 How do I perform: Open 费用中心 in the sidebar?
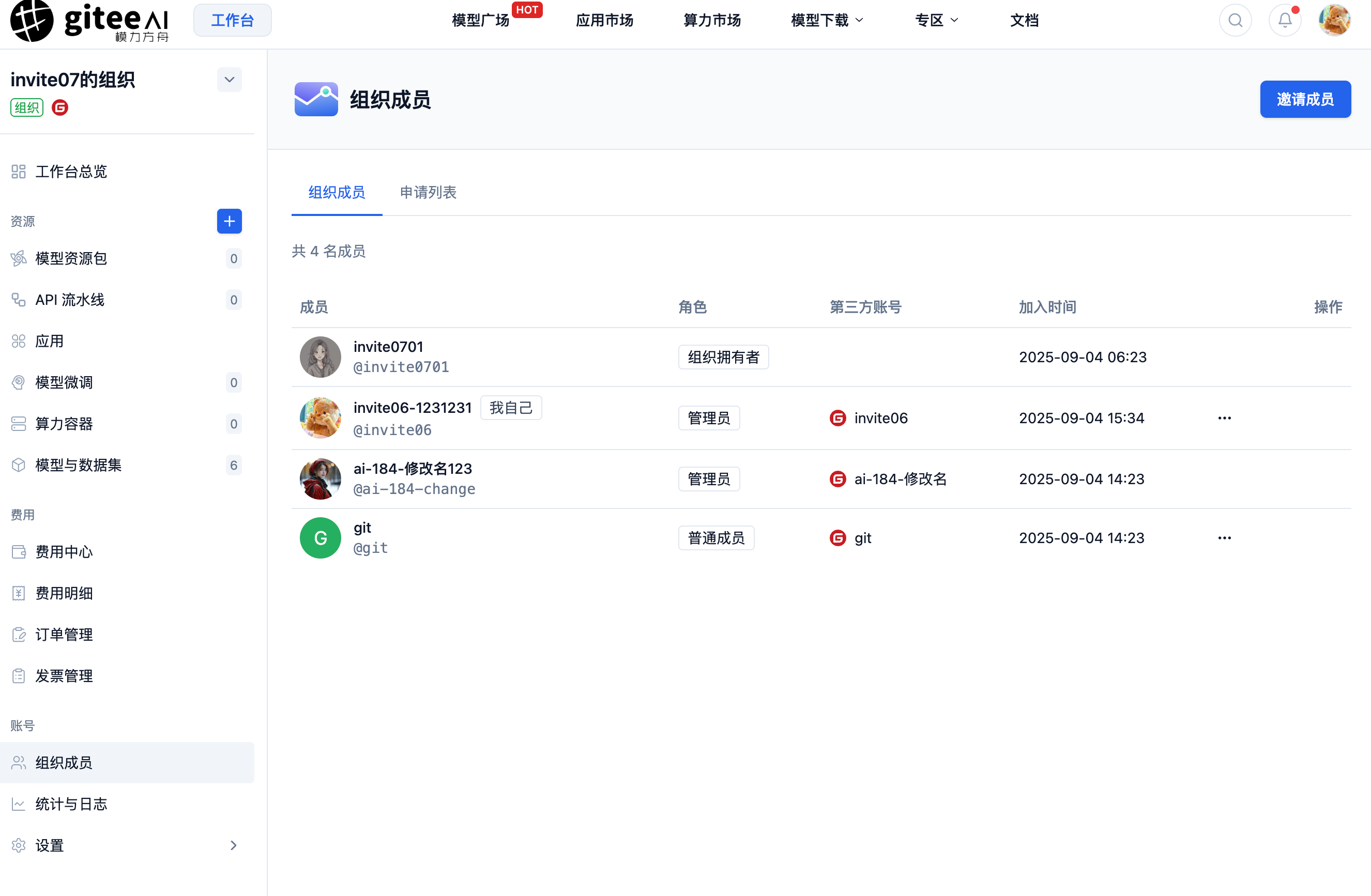pos(127,552)
